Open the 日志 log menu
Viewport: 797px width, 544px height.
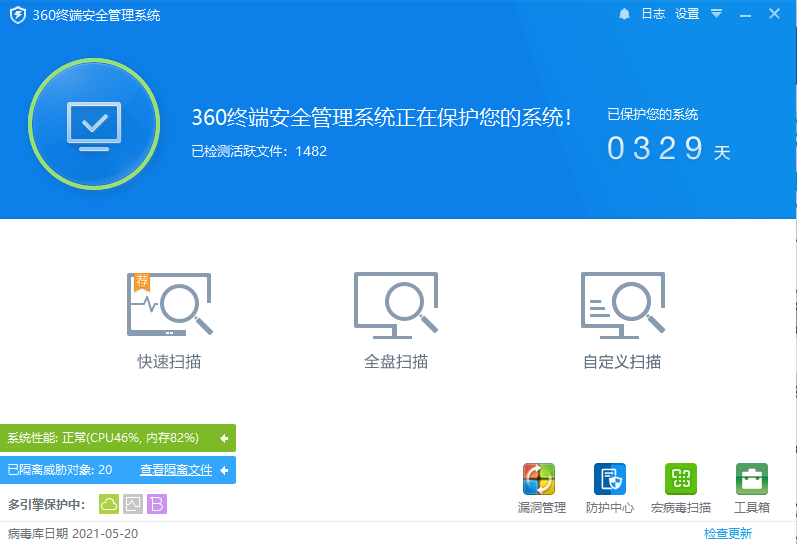click(x=653, y=14)
